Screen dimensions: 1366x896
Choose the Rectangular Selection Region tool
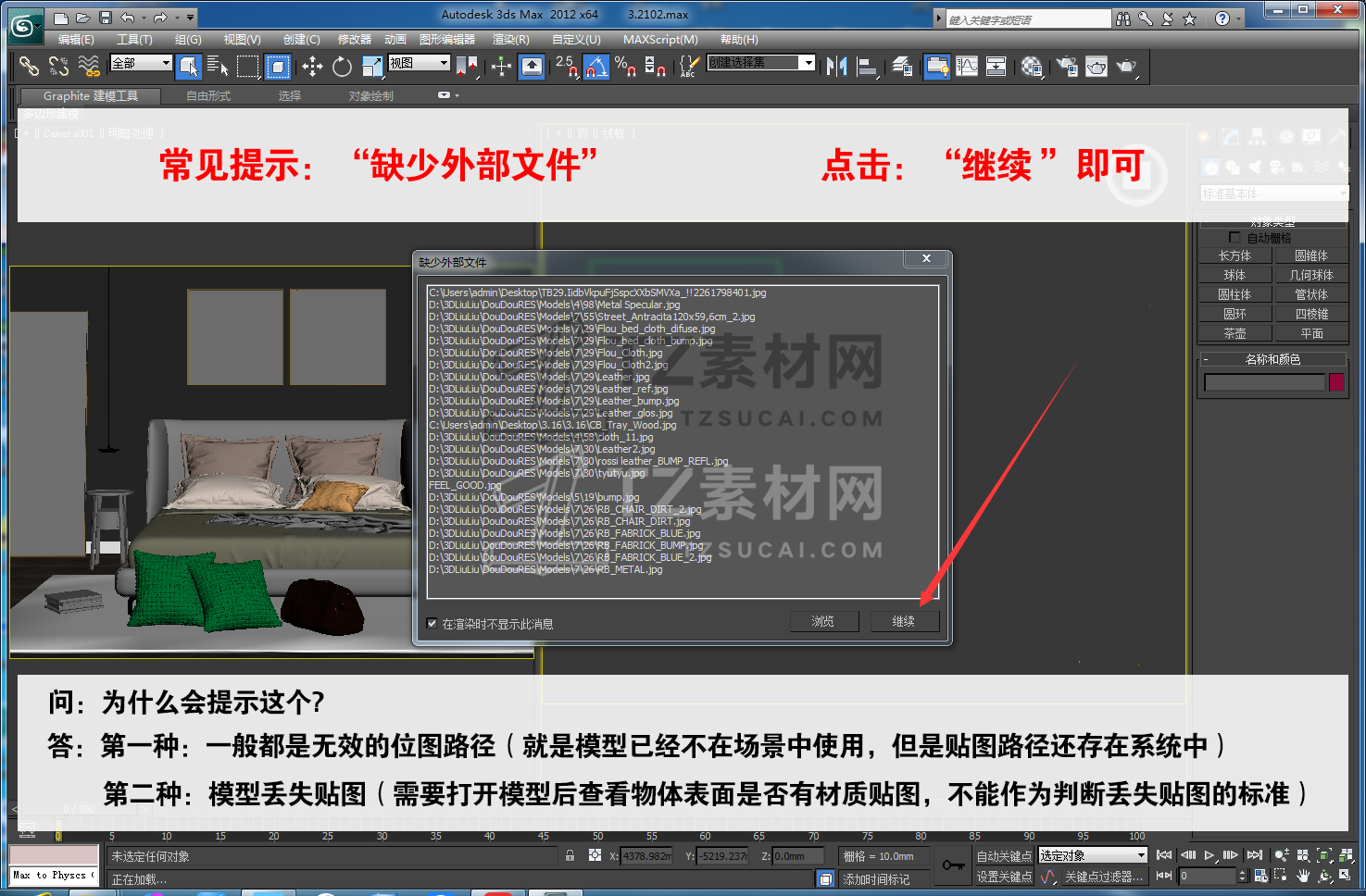[247, 66]
